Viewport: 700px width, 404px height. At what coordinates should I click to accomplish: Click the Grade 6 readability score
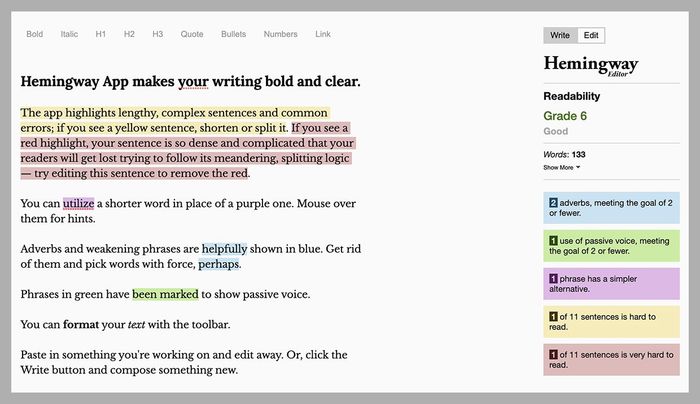coord(565,116)
